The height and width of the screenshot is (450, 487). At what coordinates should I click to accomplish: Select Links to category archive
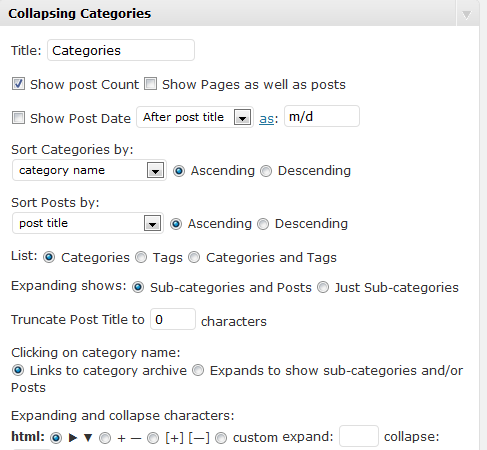pos(18,370)
